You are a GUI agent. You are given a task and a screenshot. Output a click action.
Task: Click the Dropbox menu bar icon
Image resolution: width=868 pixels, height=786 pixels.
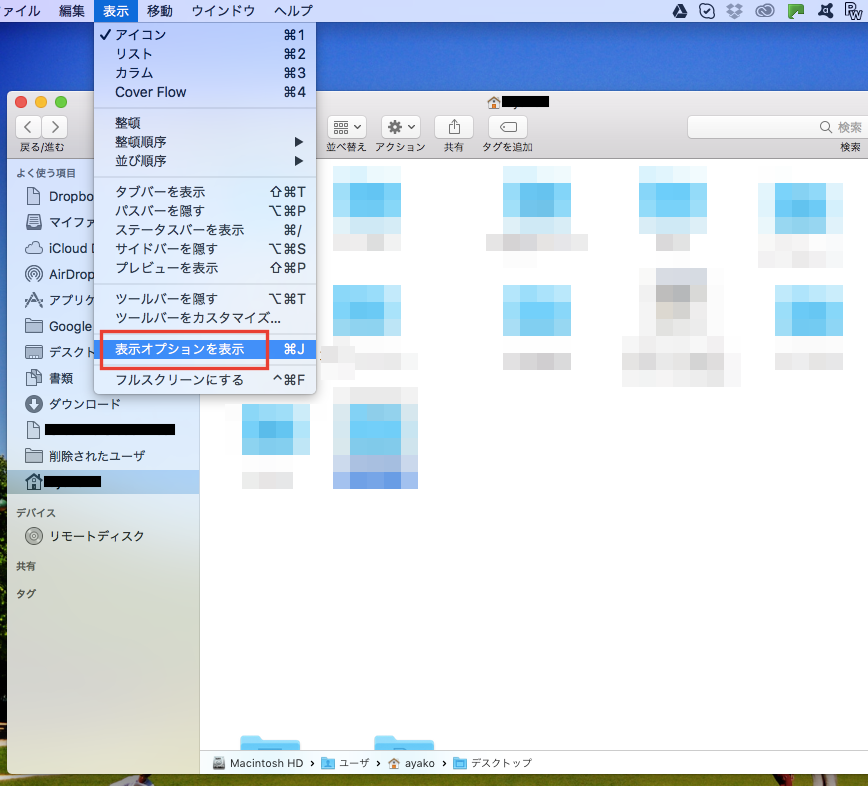(x=736, y=11)
